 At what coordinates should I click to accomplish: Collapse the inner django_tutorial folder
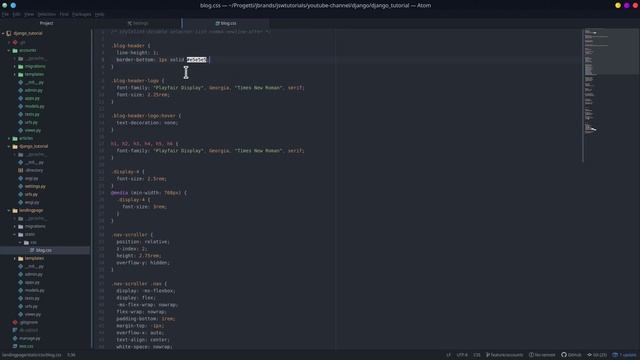click(9, 146)
